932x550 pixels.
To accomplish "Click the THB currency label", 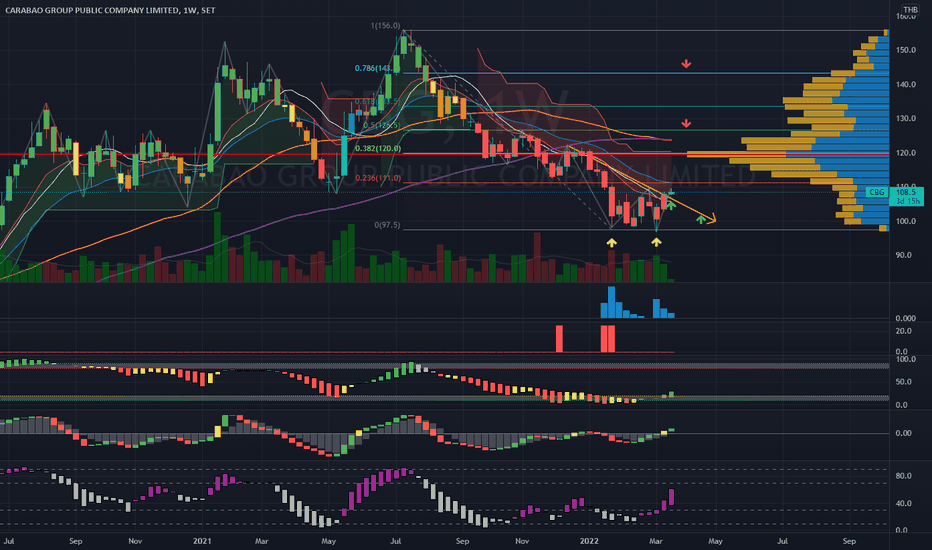I will point(910,10).
